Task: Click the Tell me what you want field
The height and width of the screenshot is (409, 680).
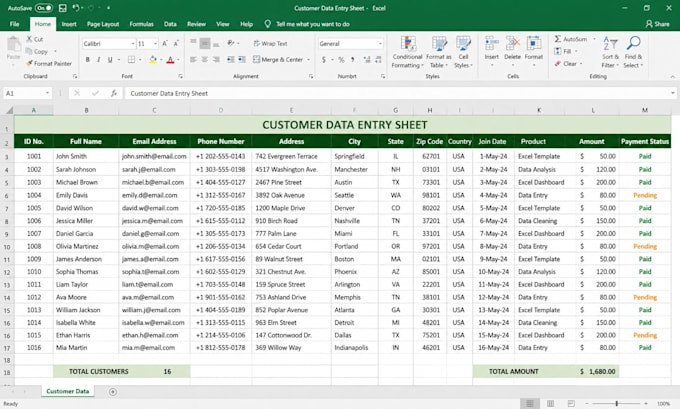Action: click(313, 24)
